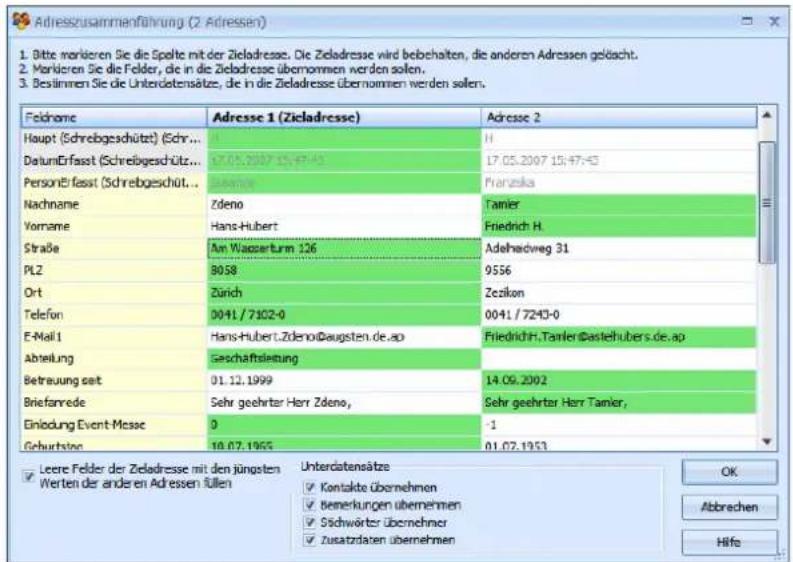Choose Telefon '0041 / 7243-0'
Screen dimensions: 793x562
619,315
